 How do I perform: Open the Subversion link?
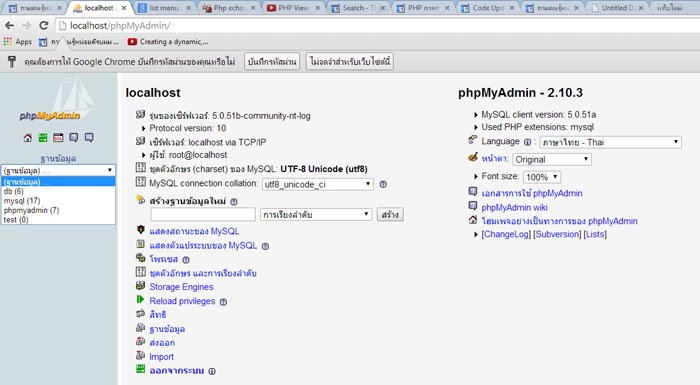click(x=557, y=234)
